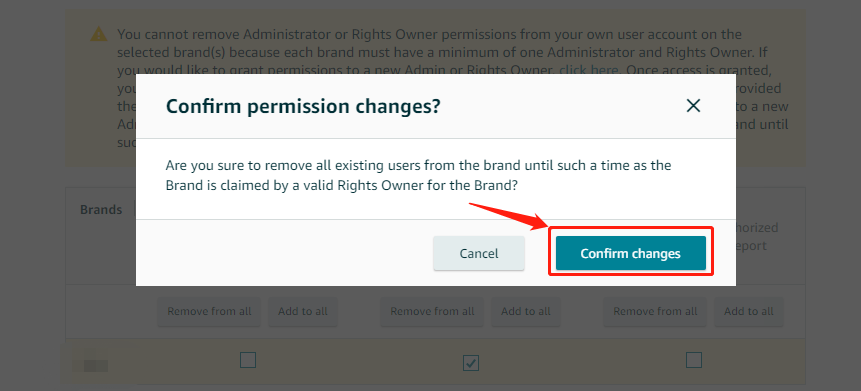Image resolution: width=861 pixels, height=391 pixels.
Task: Click first column's "Add to all" button
Action: point(303,311)
